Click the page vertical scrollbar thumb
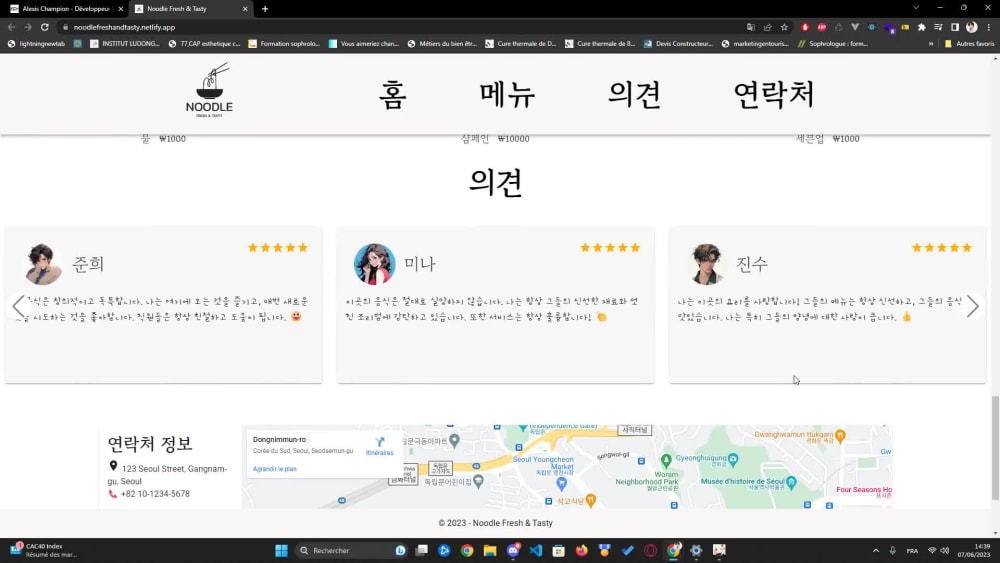 click(995, 448)
